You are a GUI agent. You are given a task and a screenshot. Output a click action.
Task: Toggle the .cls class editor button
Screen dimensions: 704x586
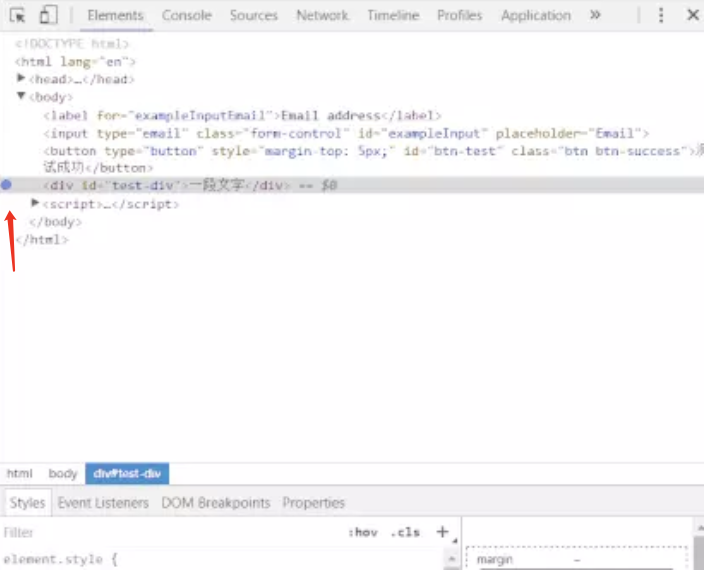coord(405,533)
